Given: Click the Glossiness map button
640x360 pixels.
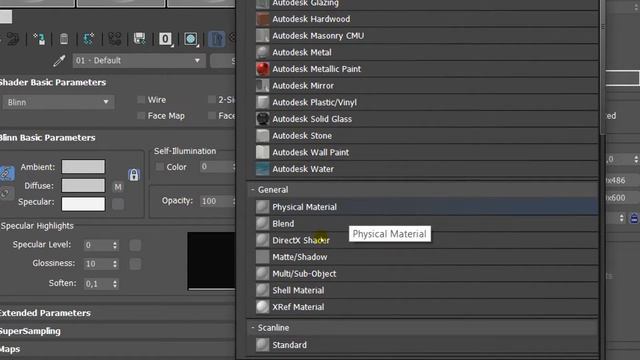Looking at the screenshot, I should click(x=135, y=264).
